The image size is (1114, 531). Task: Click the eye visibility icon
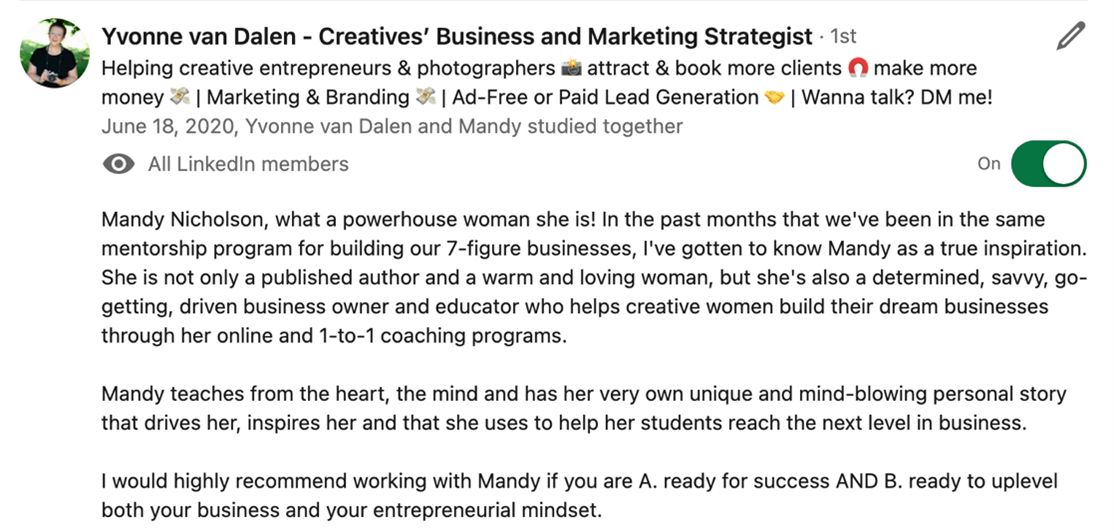(x=119, y=165)
